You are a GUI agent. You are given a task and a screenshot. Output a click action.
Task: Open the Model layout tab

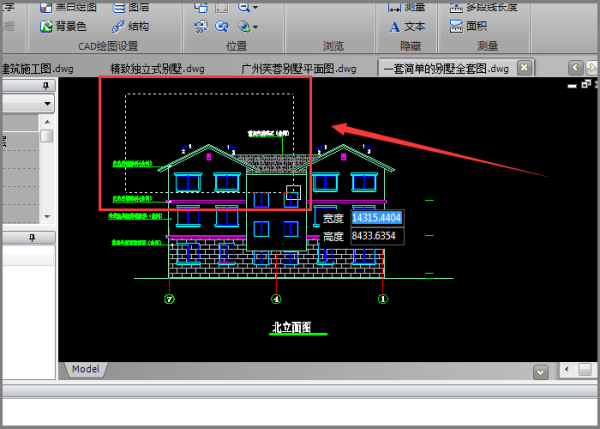tap(85, 369)
